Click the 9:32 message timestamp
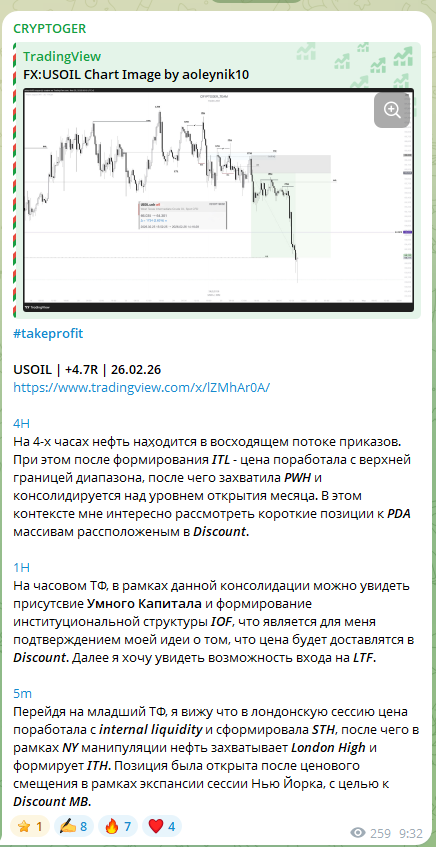This screenshot has height=847, width=436. 411,832
